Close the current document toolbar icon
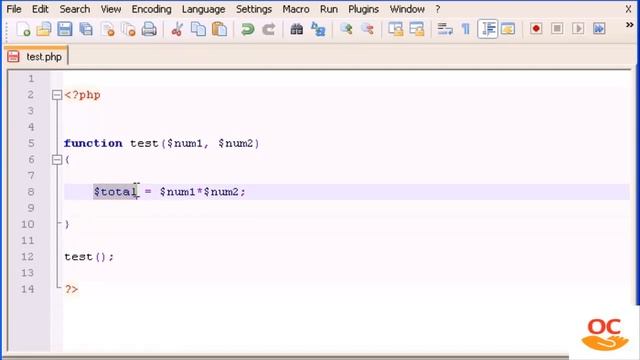The height and width of the screenshot is (360, 640). [x=107, y=29]
